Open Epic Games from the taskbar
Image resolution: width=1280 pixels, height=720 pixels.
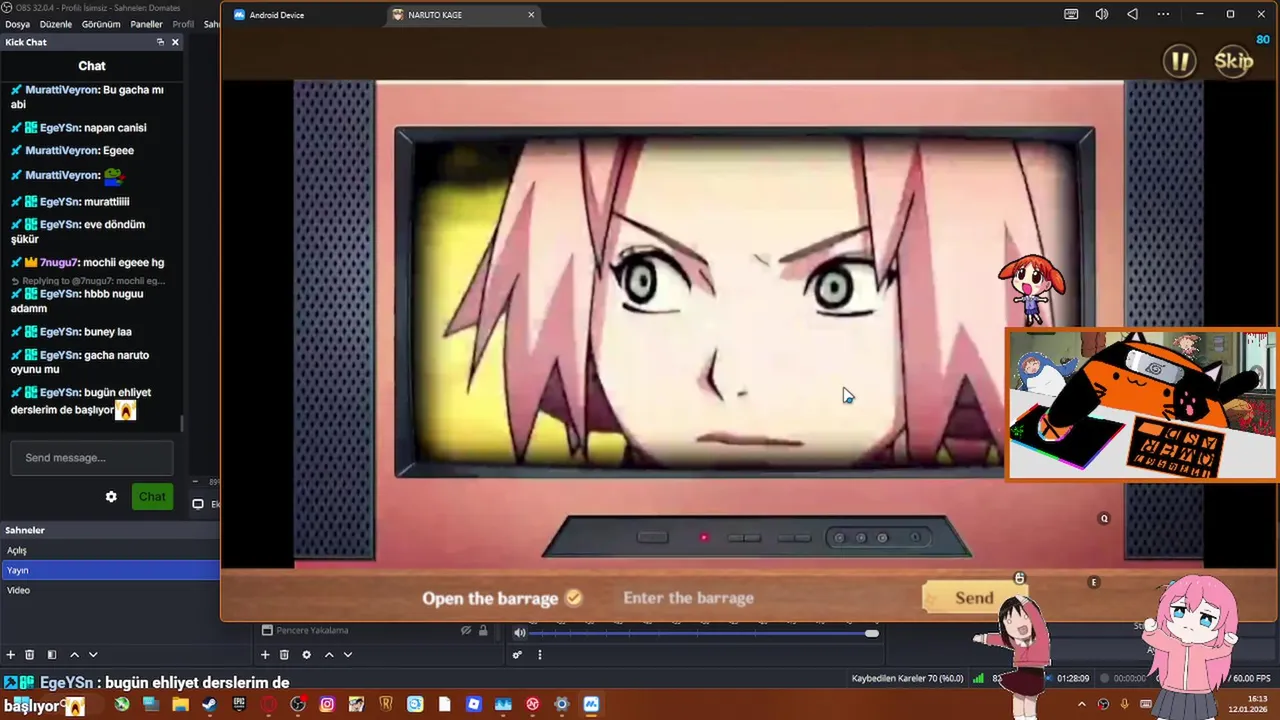[x=239, y=704]
